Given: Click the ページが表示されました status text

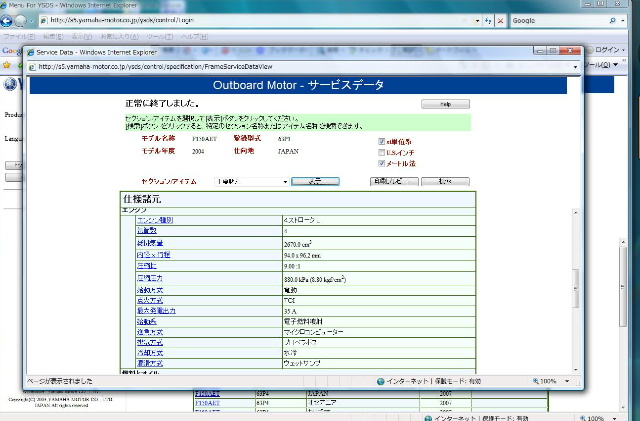Looking at the screenshot, I should [60, 381].
